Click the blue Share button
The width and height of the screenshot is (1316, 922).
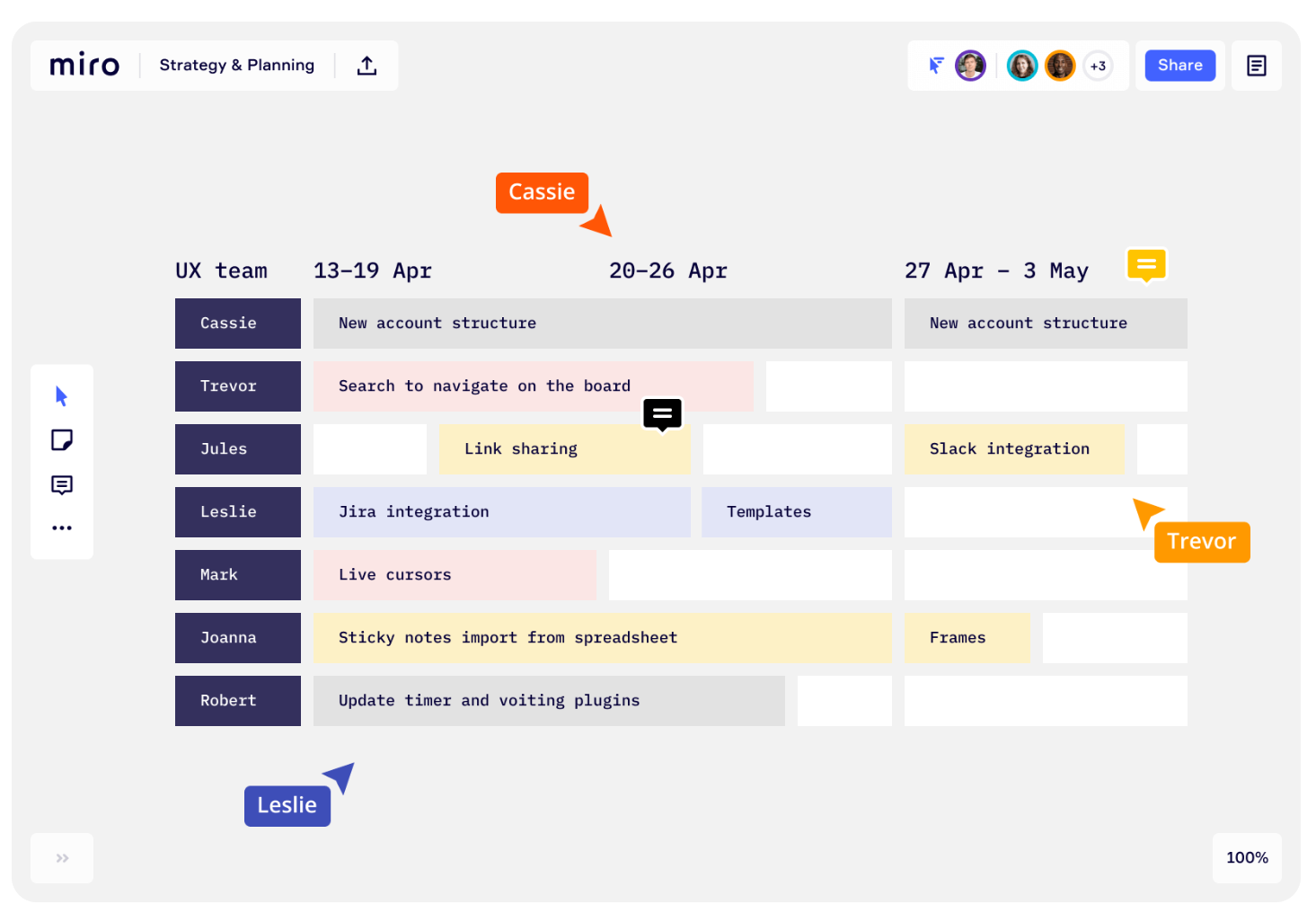point(1180,66)
